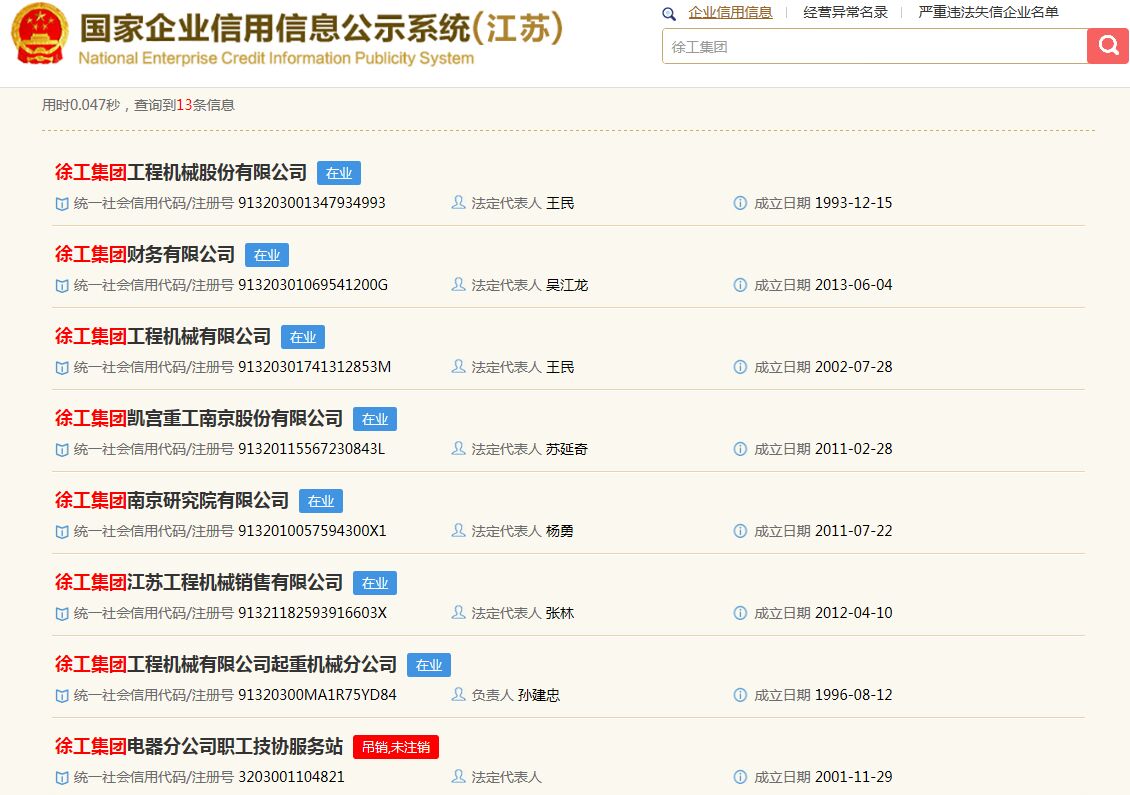Screen dimensions: 1130x795
Task: Click the credit code icon for 徐工集团工程机械股份有限公司
Action: click(x=62, y=204)
